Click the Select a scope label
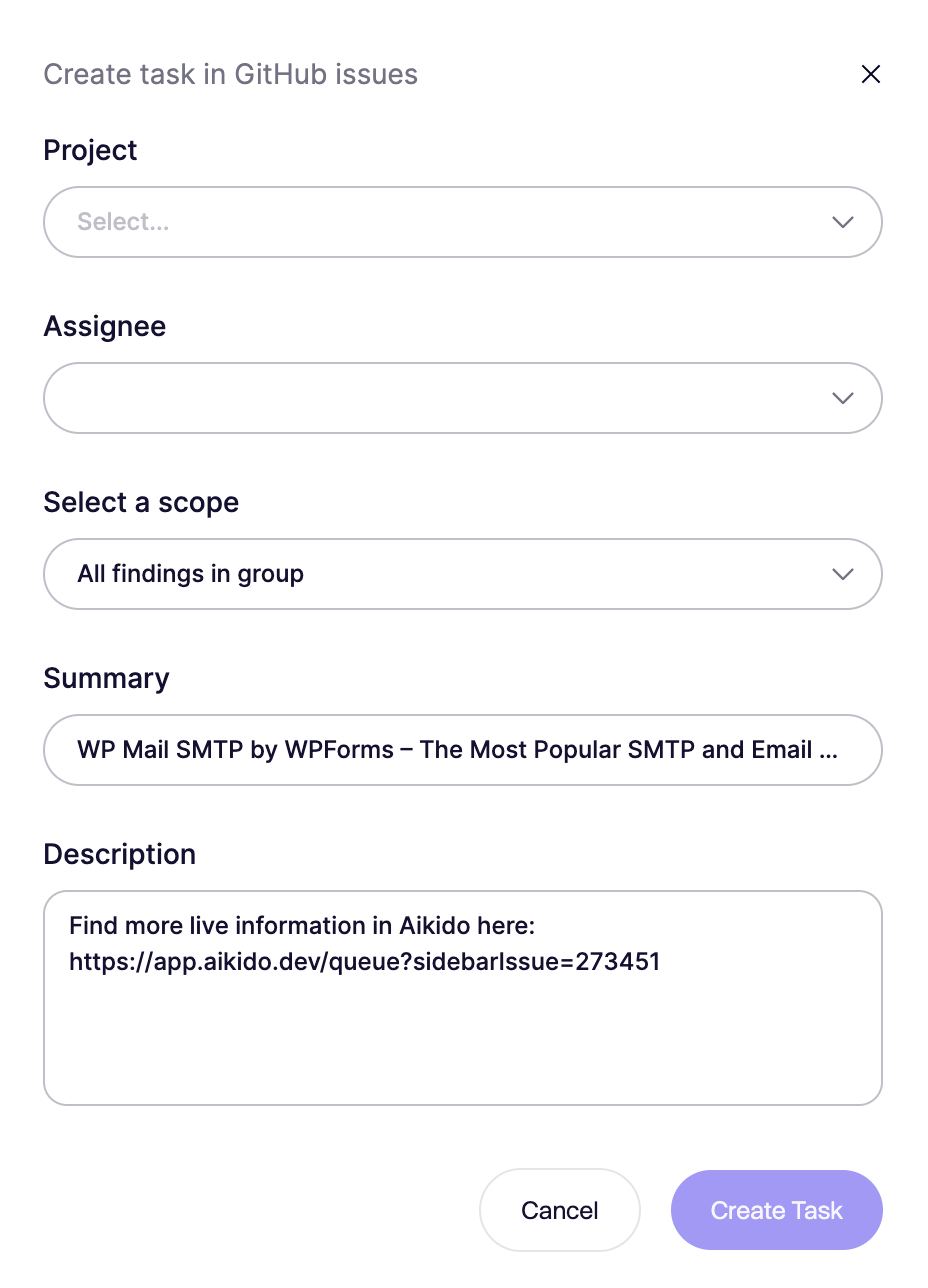Image resolution: width=928 pixels, height=1288 pixels. (141, 502)
